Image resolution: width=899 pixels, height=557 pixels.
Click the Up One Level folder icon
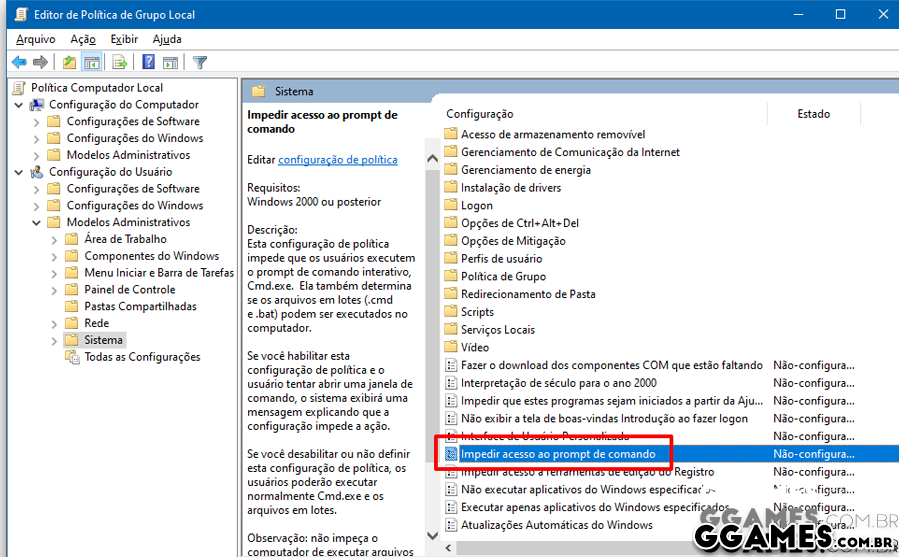point(69,63)
